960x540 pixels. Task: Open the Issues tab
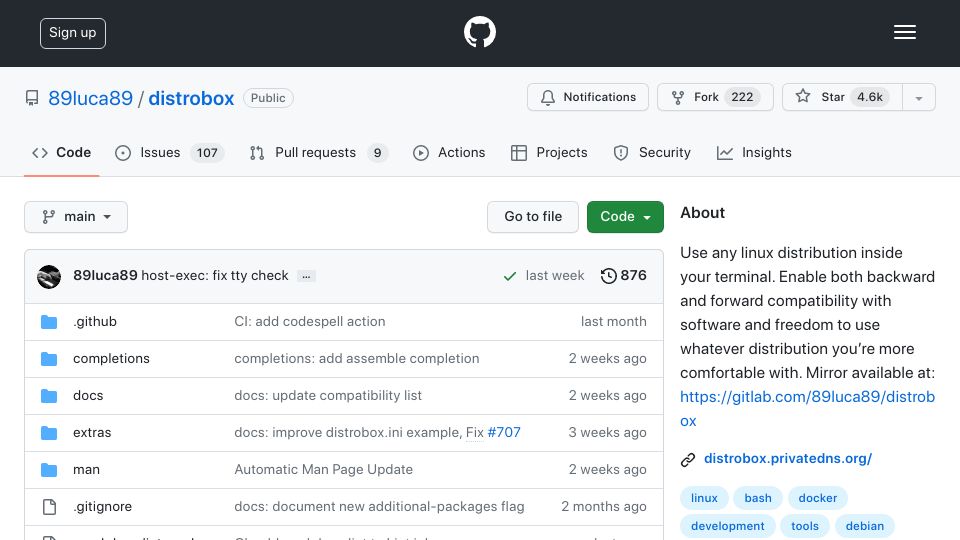pos(170,152)
